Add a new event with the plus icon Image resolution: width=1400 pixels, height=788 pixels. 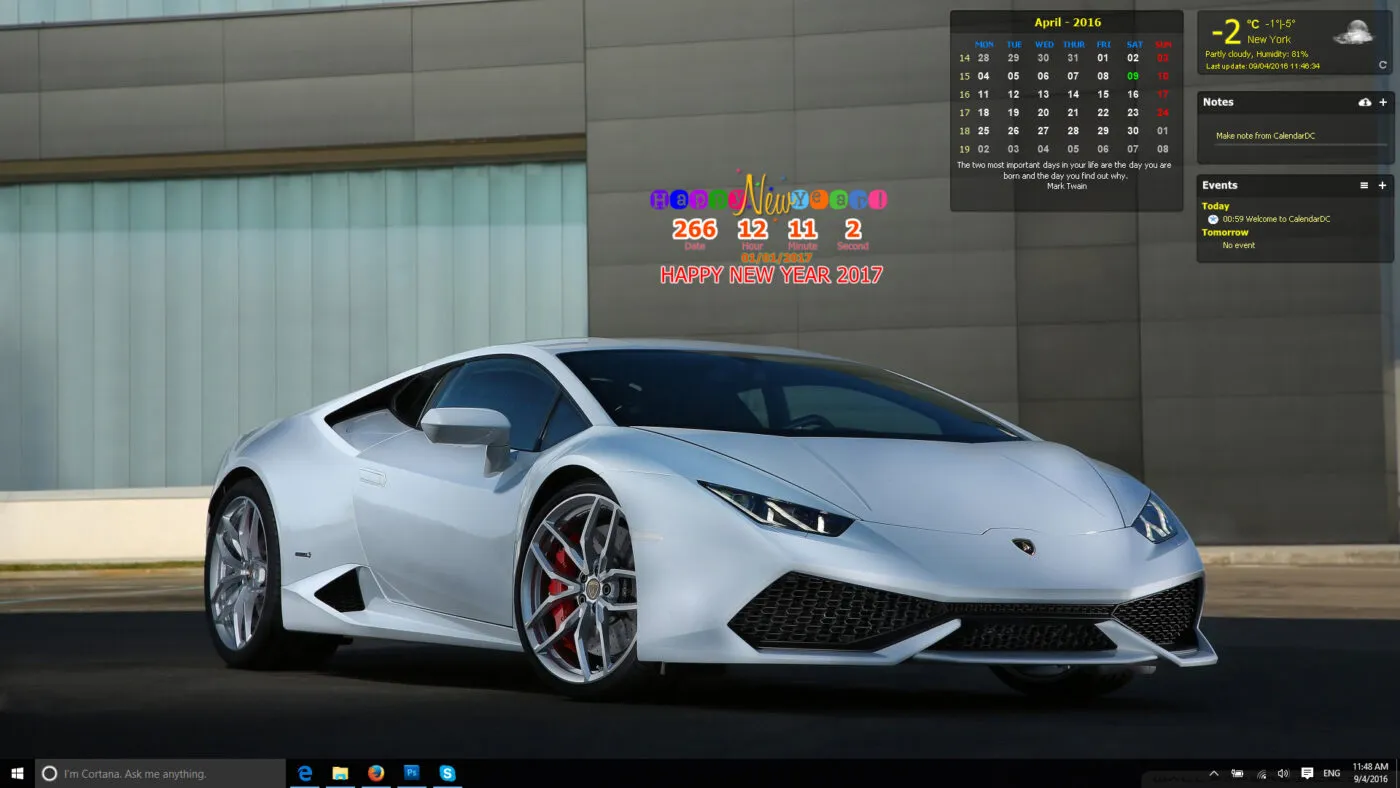click(x=1383, y=185)
